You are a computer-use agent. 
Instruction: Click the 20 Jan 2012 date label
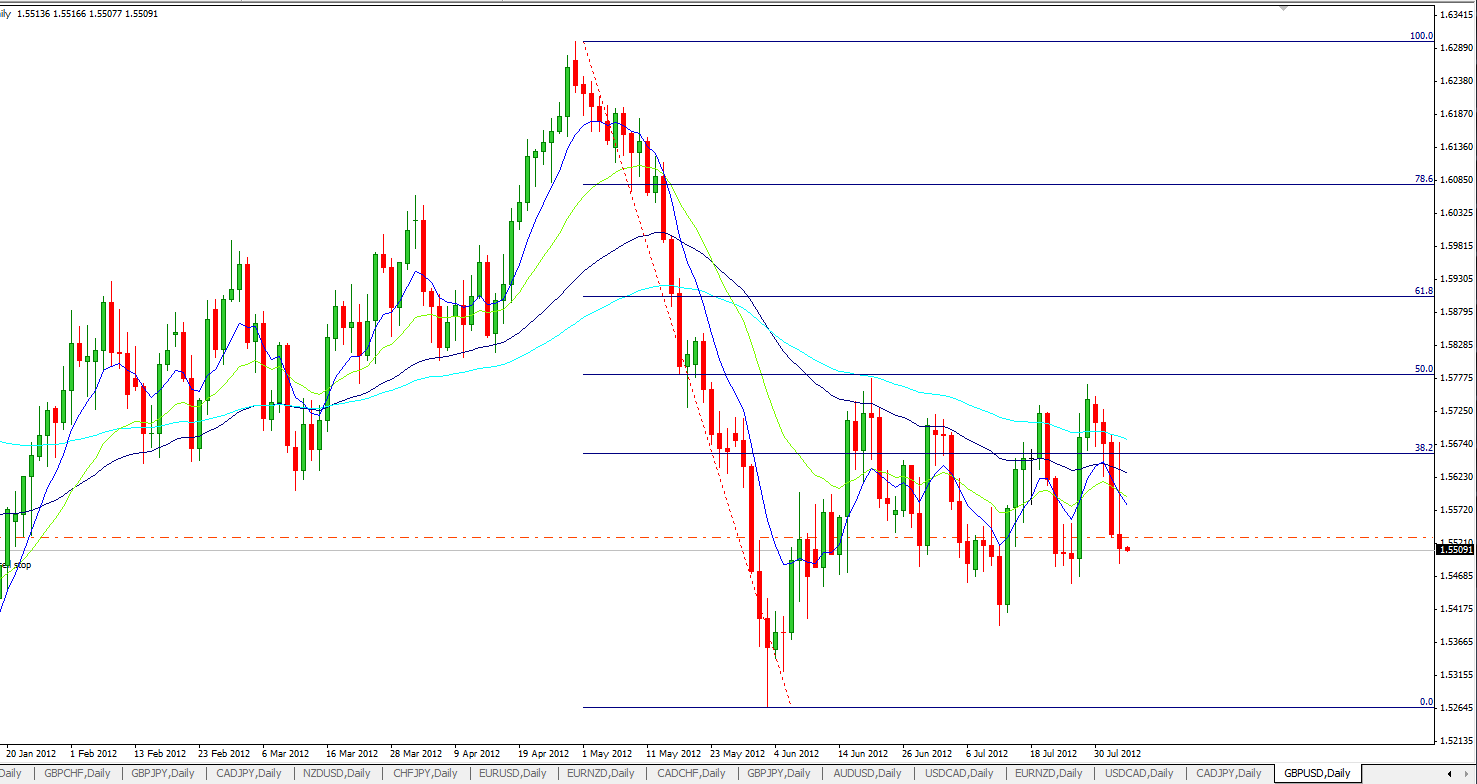coord(31,753)
